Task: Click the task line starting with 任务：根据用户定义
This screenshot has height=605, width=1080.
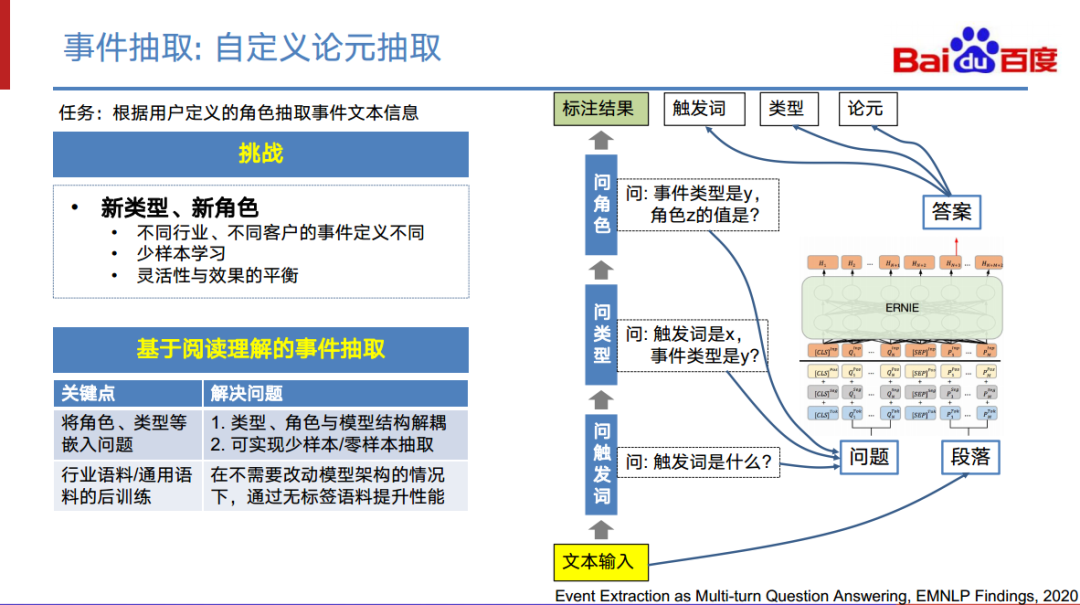Action: click(x=238, y=112)
